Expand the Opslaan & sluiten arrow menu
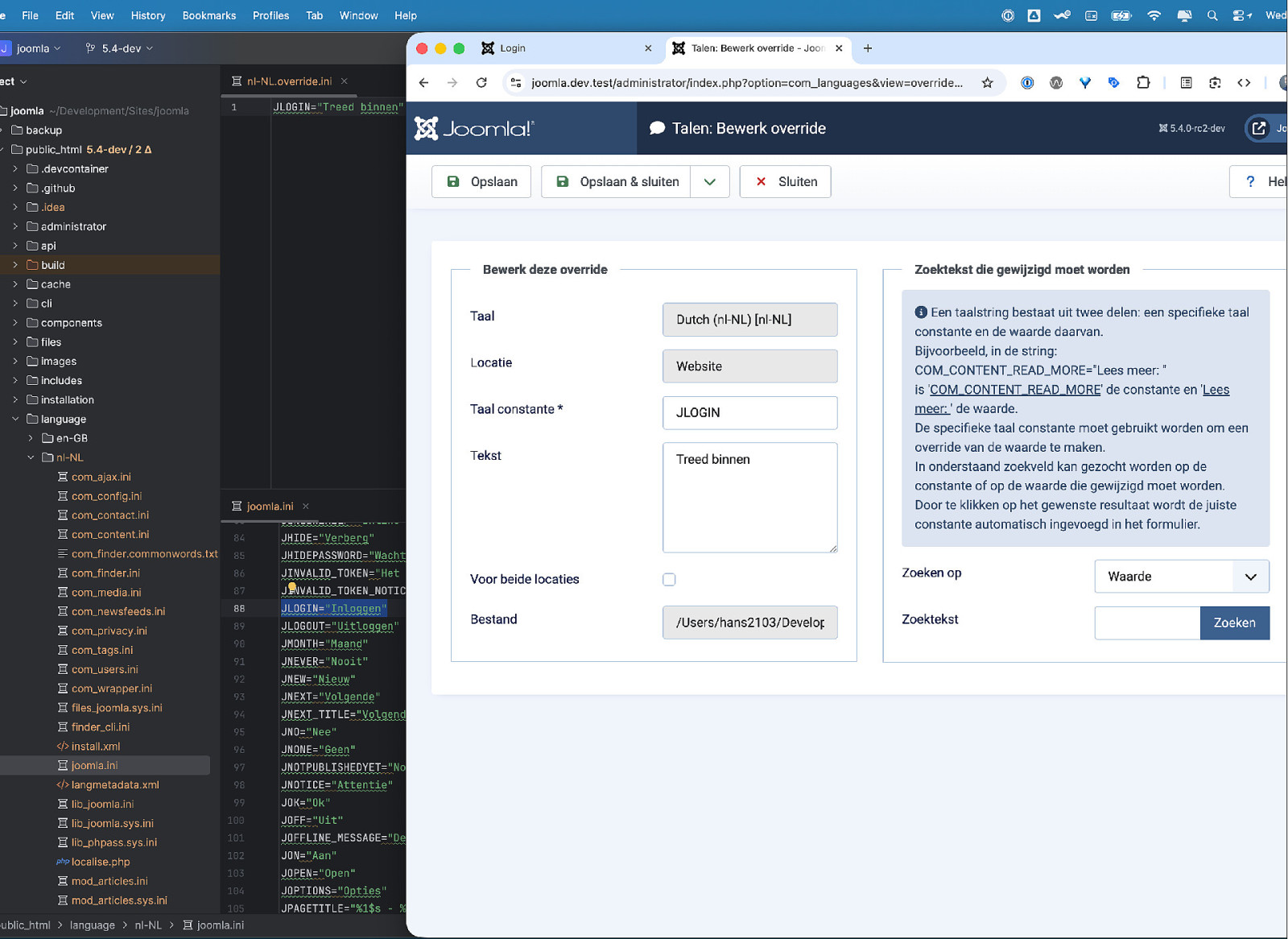Image resolution: width=1288 pixels, height=939 pixels. point(709,182)
